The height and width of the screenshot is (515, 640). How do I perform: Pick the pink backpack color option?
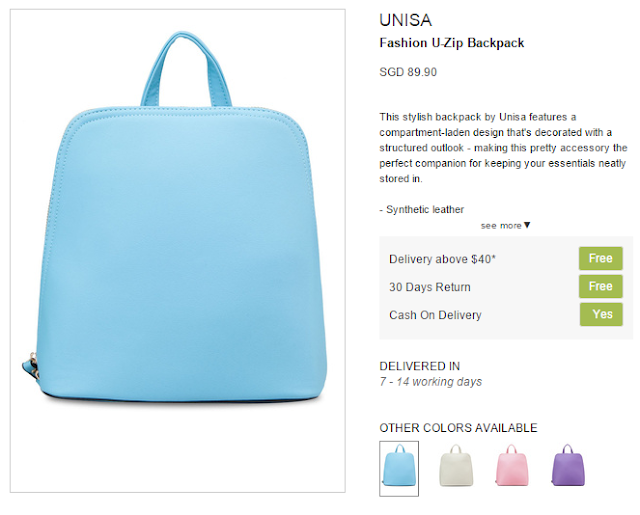coord(512,466)
